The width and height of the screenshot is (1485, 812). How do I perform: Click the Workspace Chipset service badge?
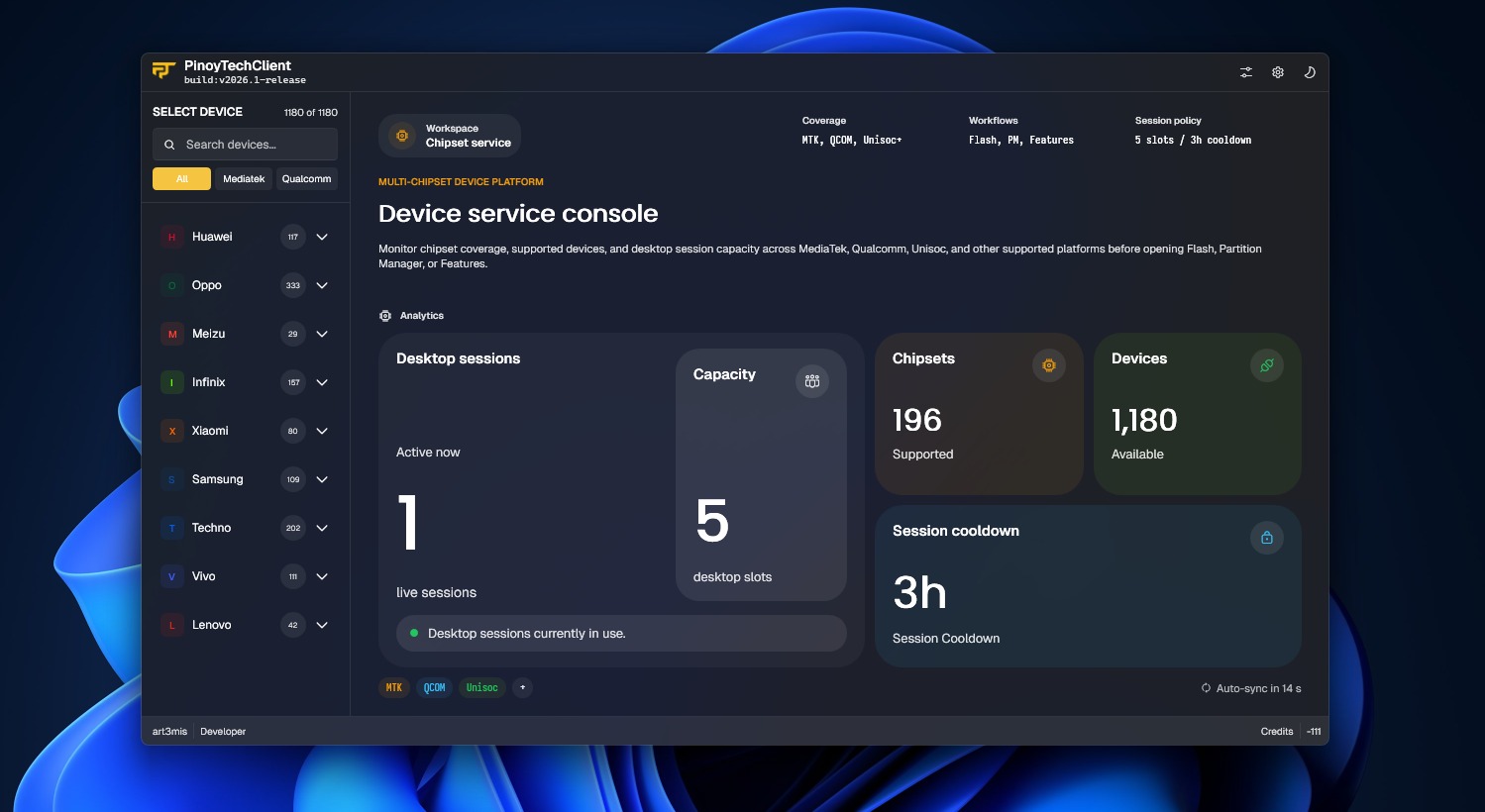click(450, 136)
